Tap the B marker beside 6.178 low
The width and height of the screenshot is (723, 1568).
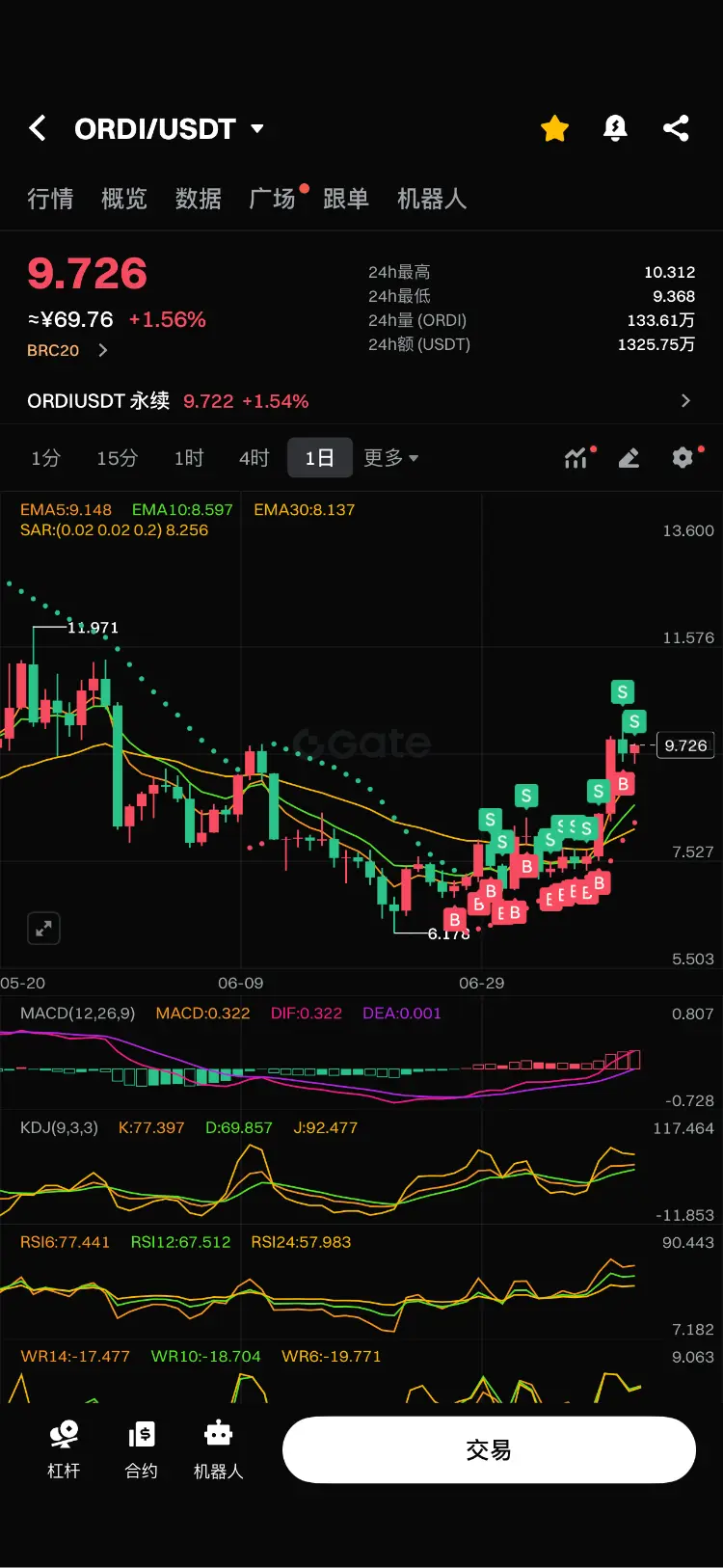[455, 919]
